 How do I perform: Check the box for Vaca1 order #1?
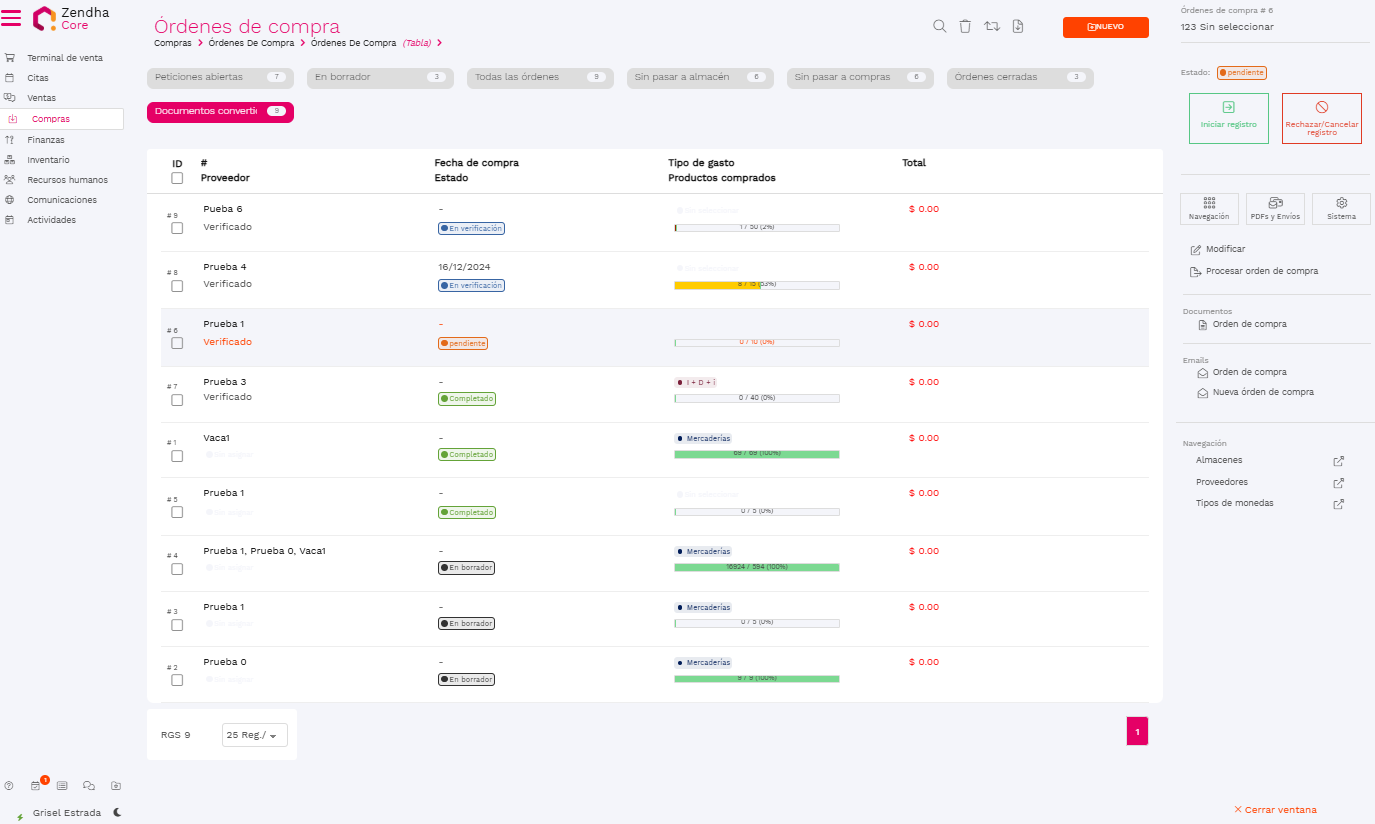(177, 456)
